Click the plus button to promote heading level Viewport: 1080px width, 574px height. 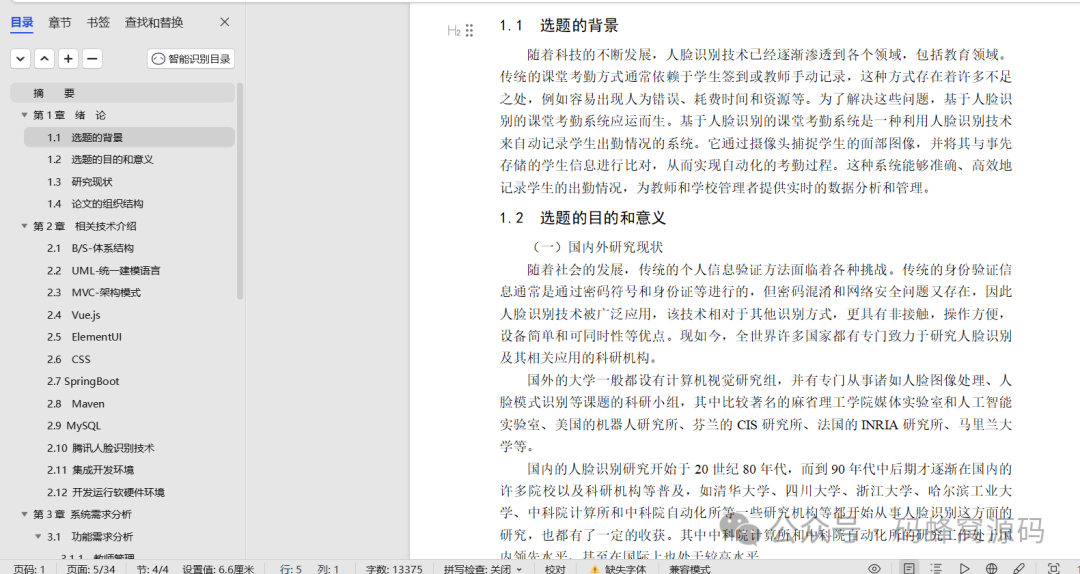tap(68, 59)
